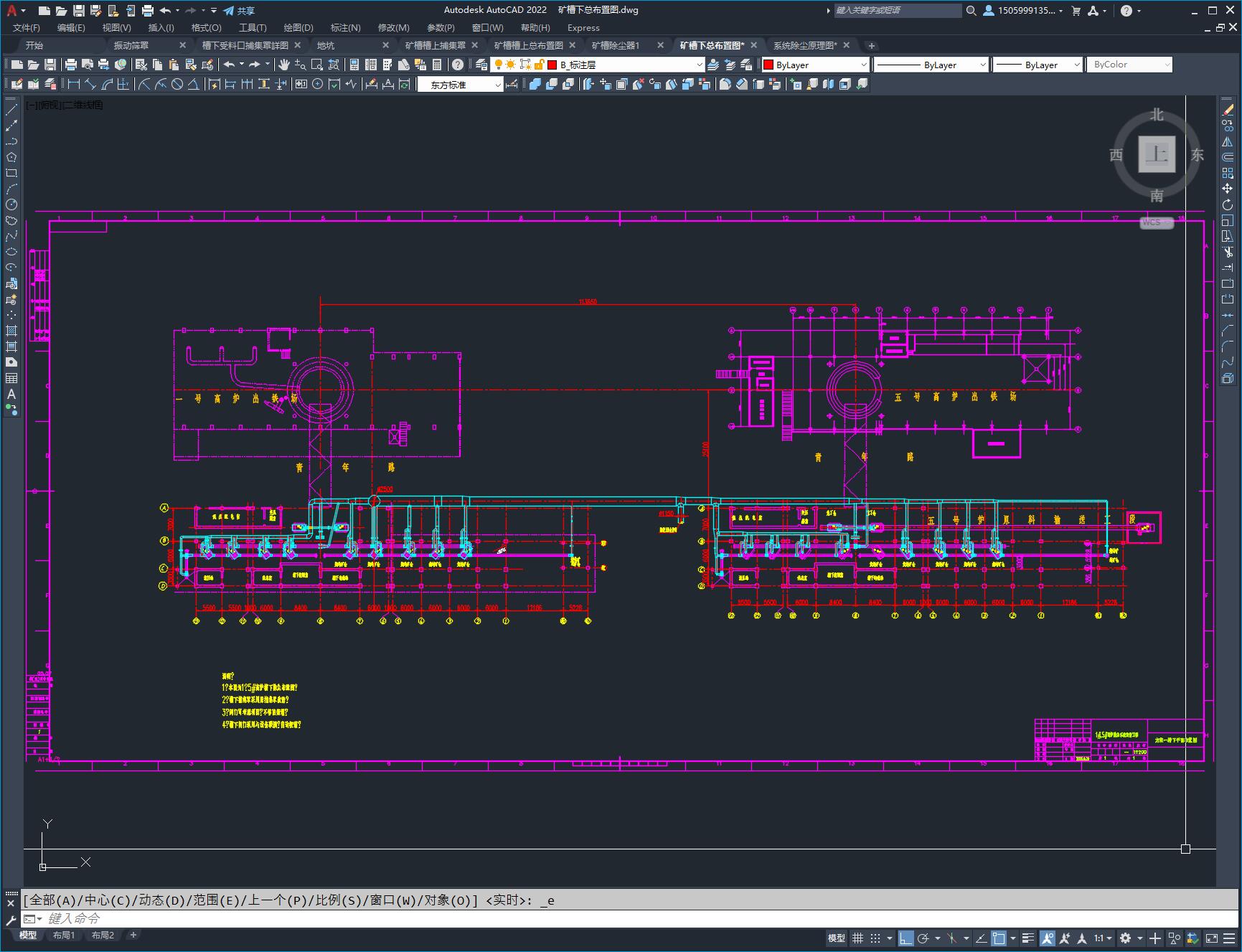1242x952 pixels.
Task: Activate the Multiline Text tool
Action: [11, 394]
